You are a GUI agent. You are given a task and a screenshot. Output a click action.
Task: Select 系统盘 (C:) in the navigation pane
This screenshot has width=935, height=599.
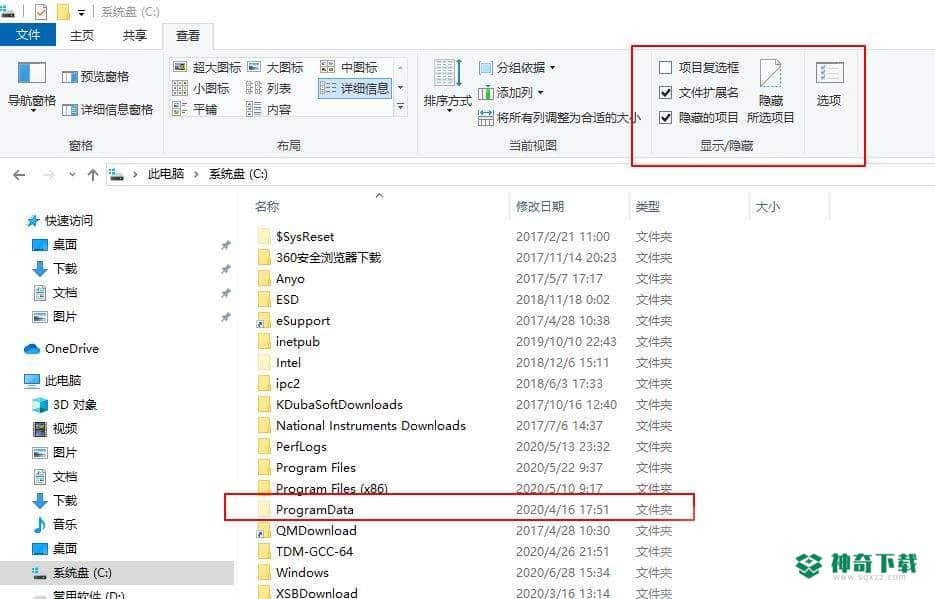72,573
